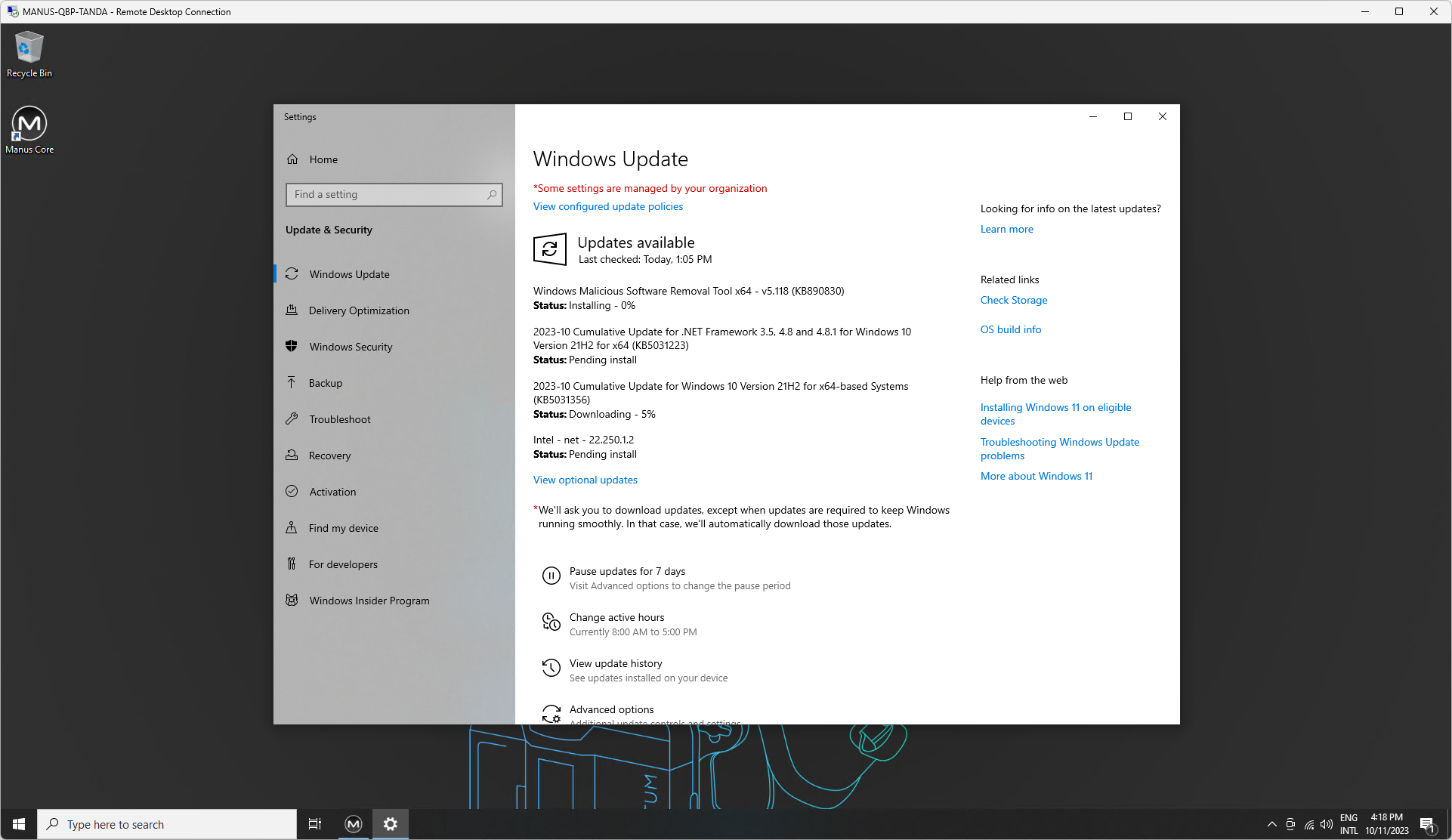Open the Windows Start menu
The height and width of the screenshot is (840, 1452).
click(x=19, y=824)
